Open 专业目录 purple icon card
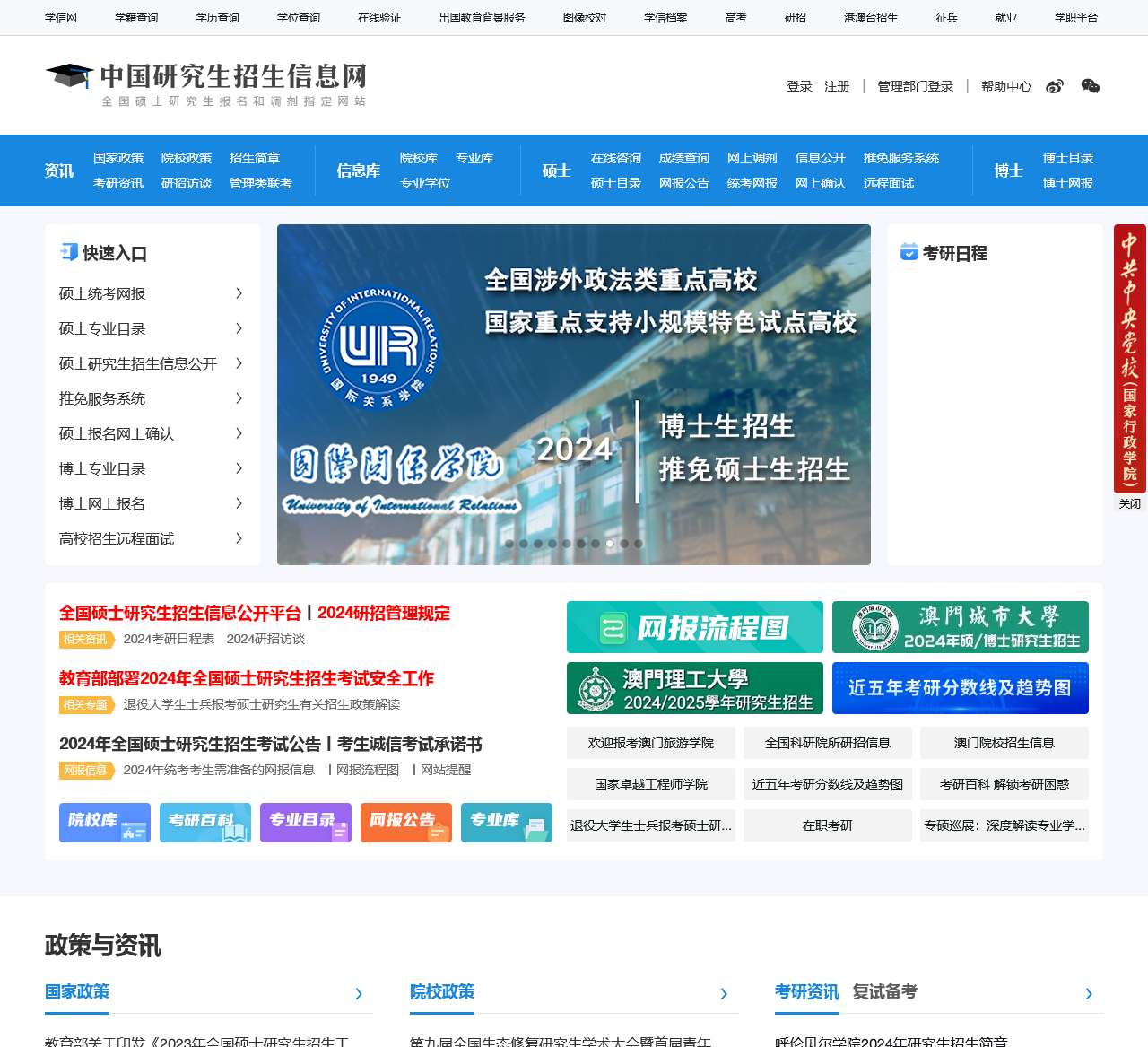1148x1047 pixels. tap(305, 822)
